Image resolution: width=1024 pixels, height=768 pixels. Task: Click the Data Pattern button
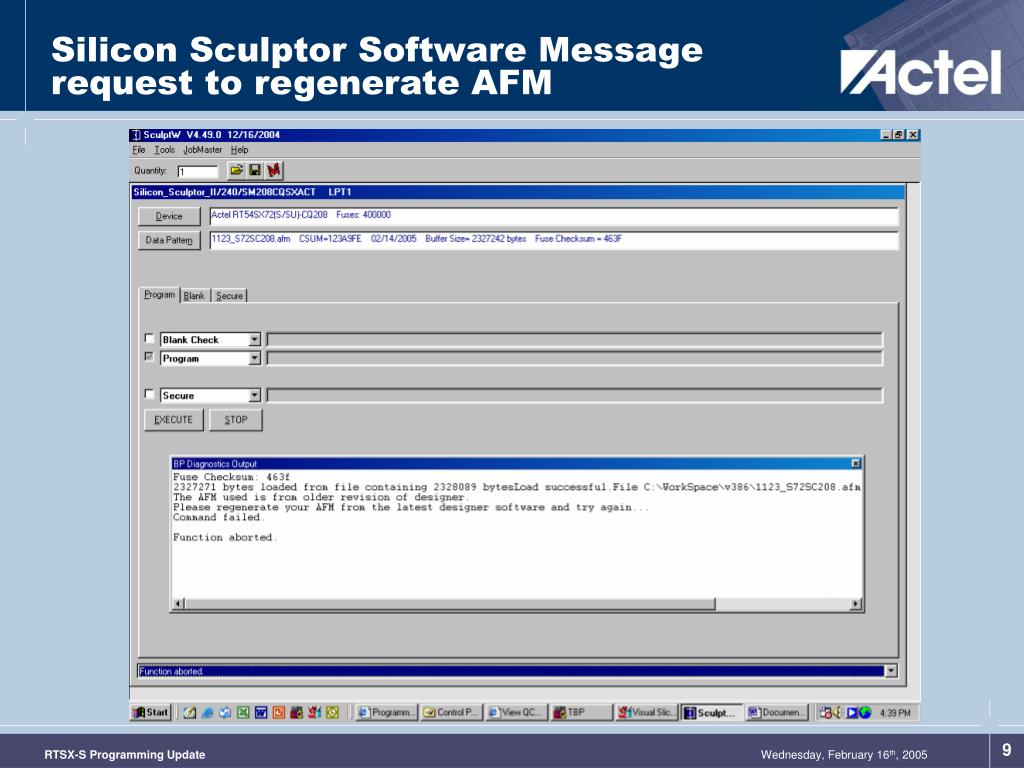(x=169, y=240)
